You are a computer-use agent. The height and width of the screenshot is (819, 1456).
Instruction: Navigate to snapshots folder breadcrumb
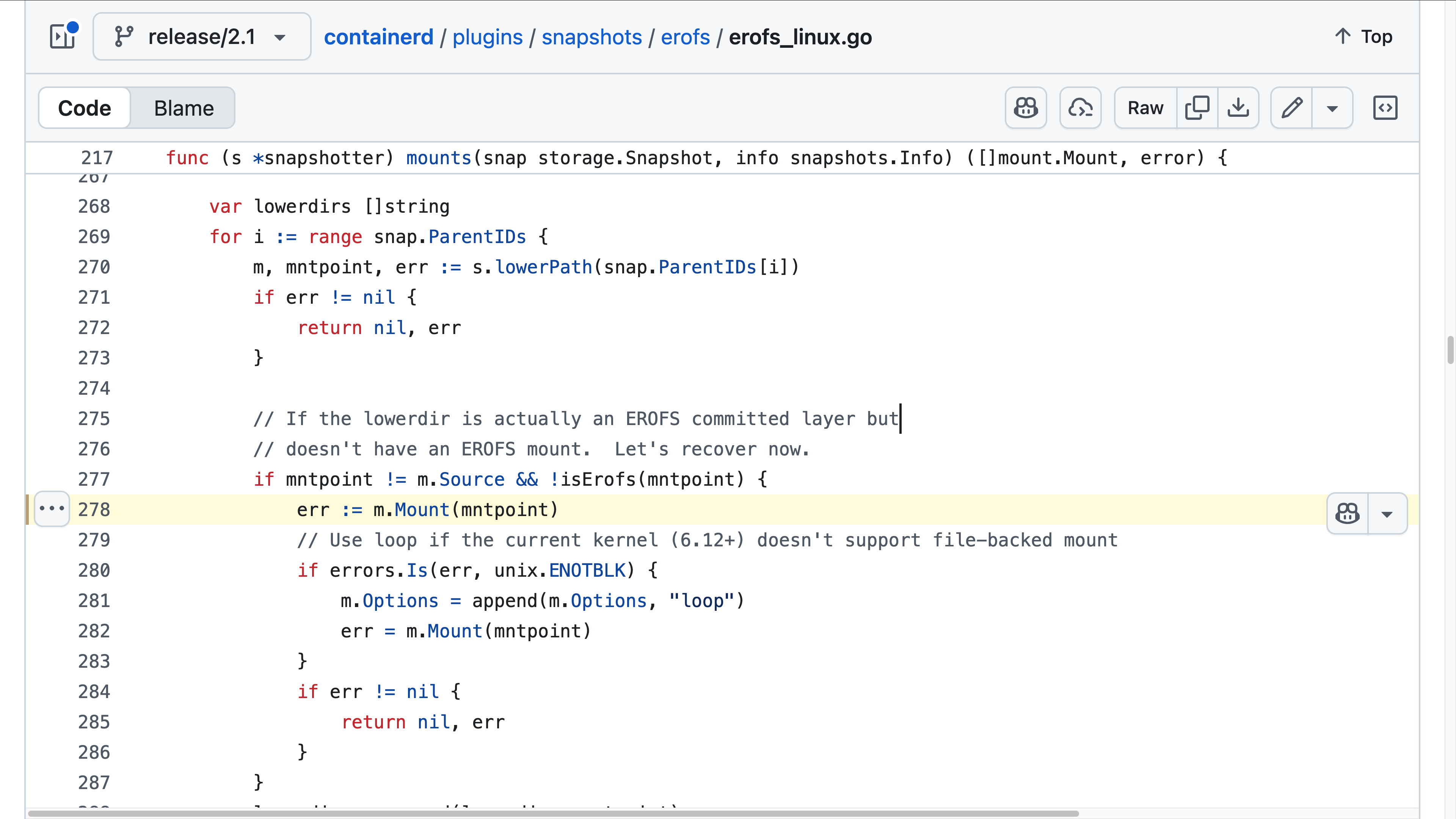point(591,37)
